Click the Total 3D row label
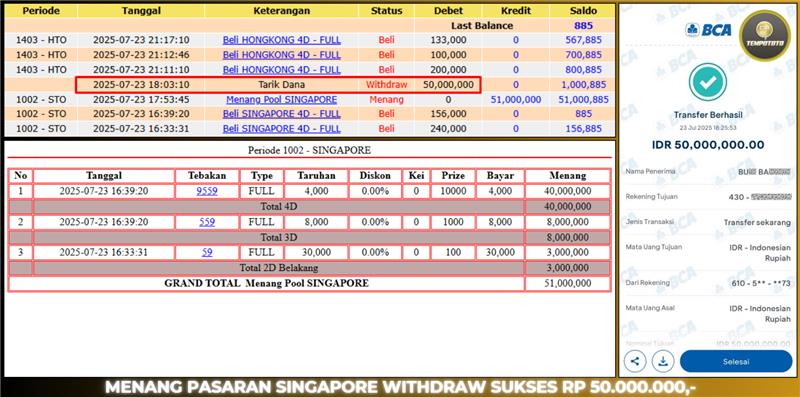The image size is (800, 397). coord(279,237)
